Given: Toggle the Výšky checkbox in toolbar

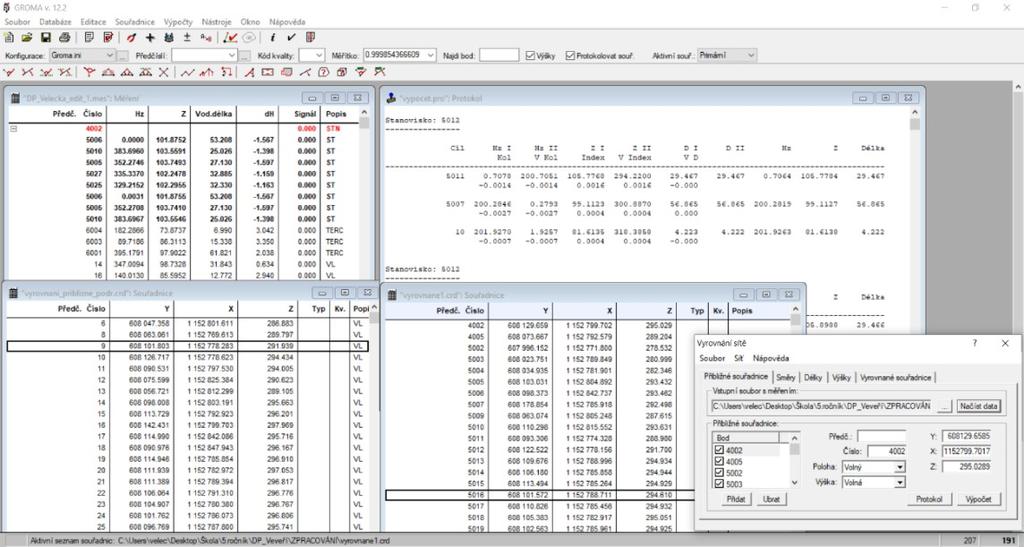Looking at the screenshot, I should point(530,55).
